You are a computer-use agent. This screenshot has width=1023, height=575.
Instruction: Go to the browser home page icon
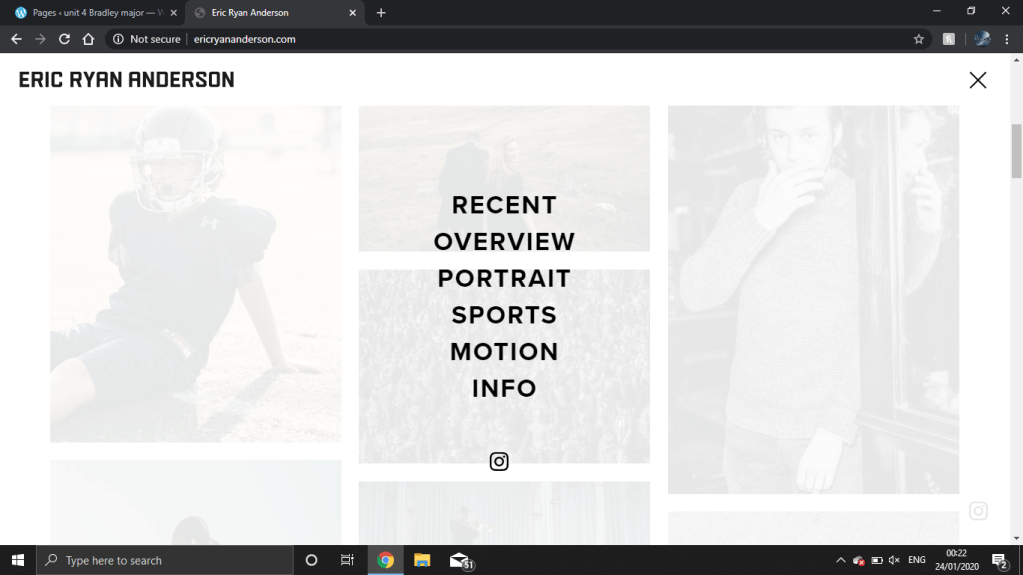88,39
